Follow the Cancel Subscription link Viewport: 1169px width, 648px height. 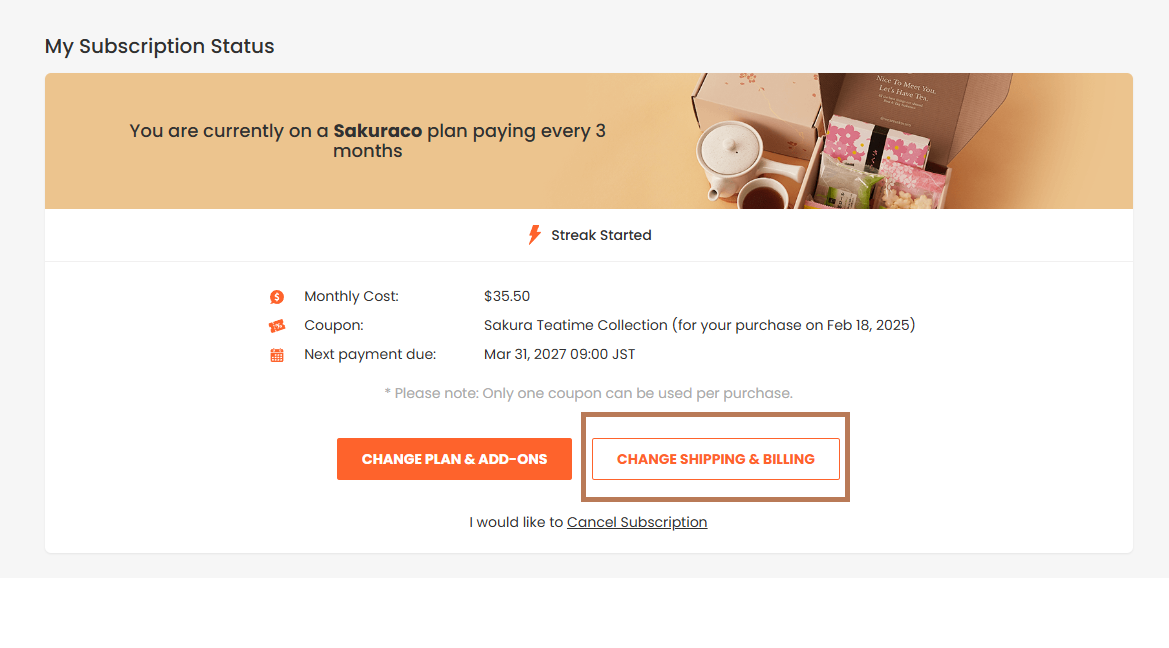point(637,522)
